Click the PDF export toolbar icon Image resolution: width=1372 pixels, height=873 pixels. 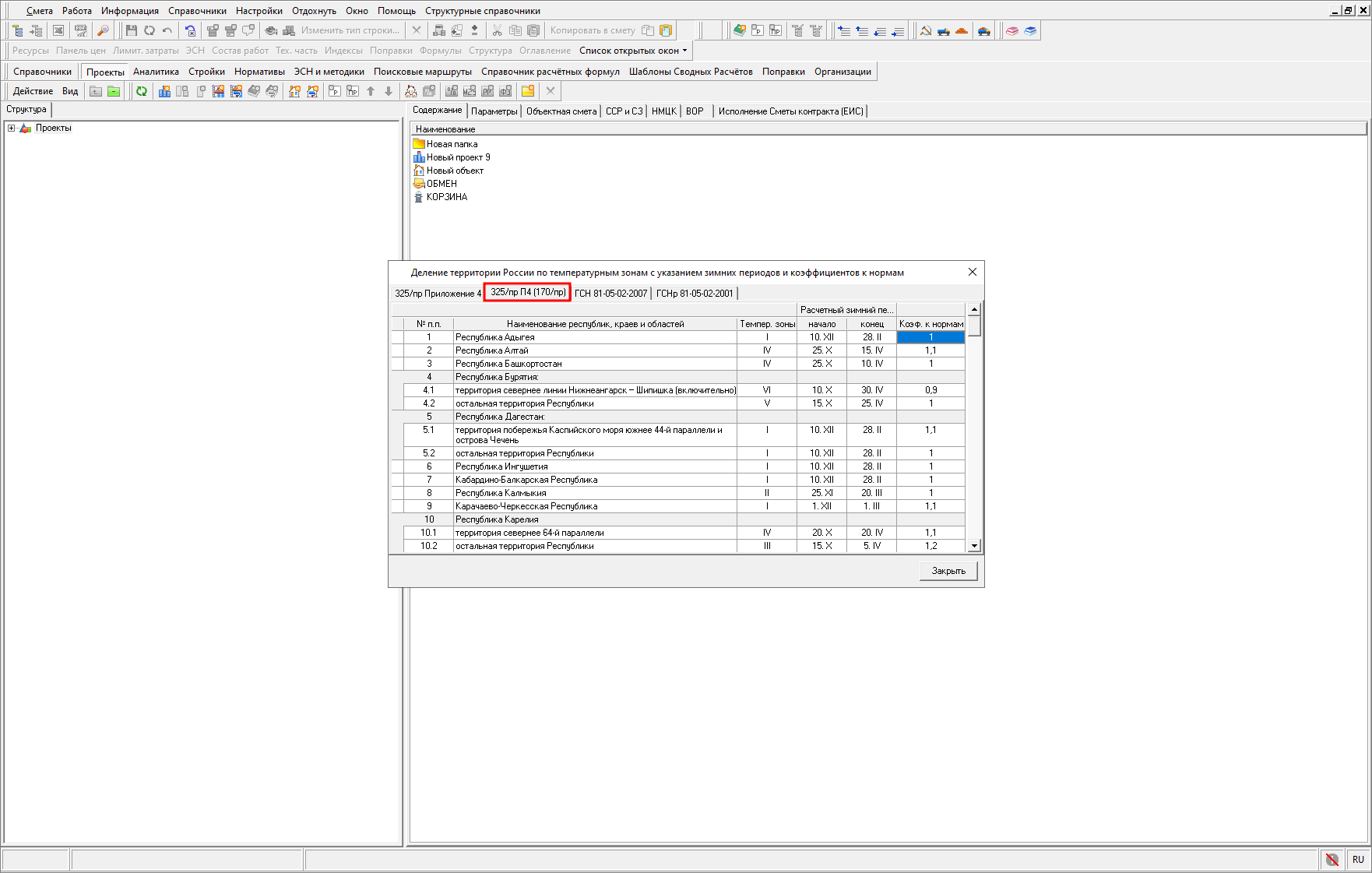[80, 30]
